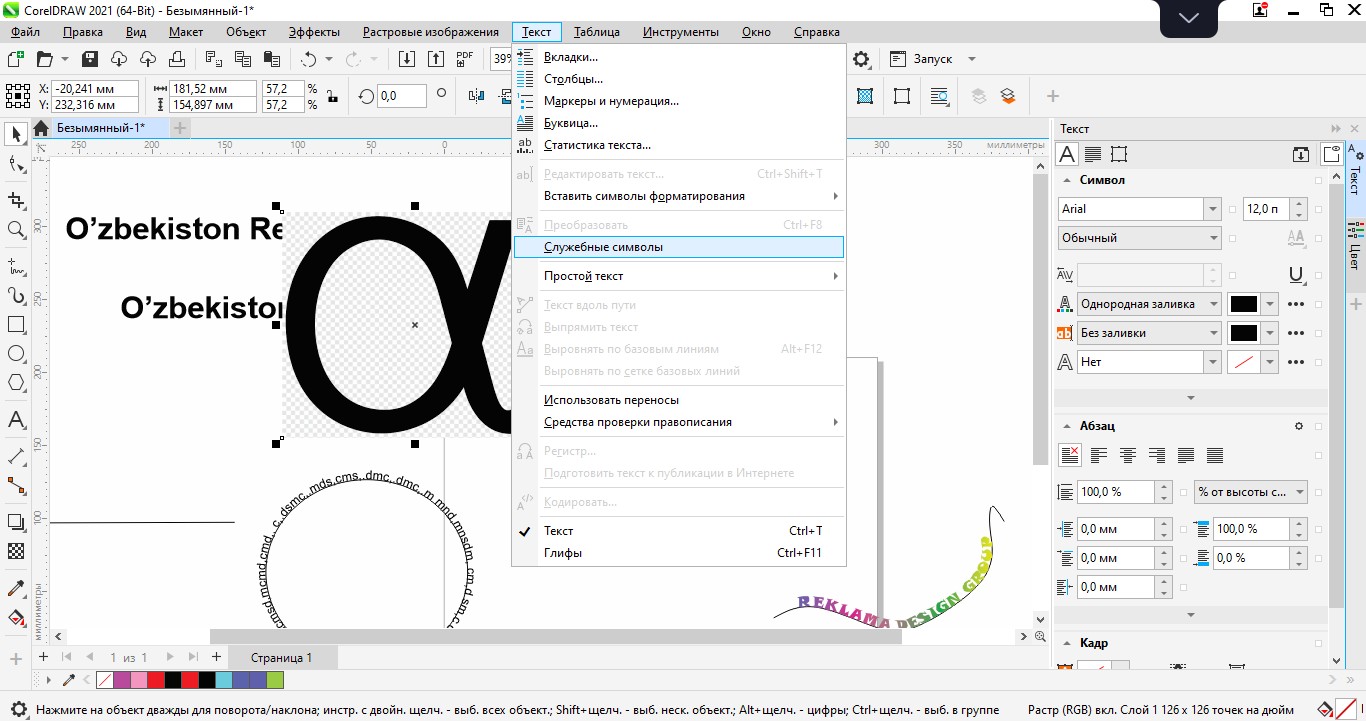Click Publish to PDF icon

(x=465, y=59)
